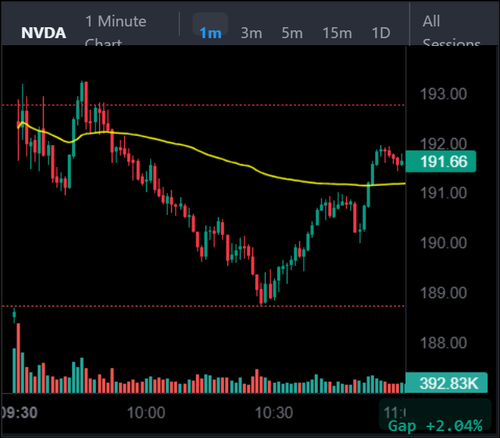Switch to the 3m timeframe
This screenshot has width=500, height=438.
pyautogui.click(x=251, y=33)
